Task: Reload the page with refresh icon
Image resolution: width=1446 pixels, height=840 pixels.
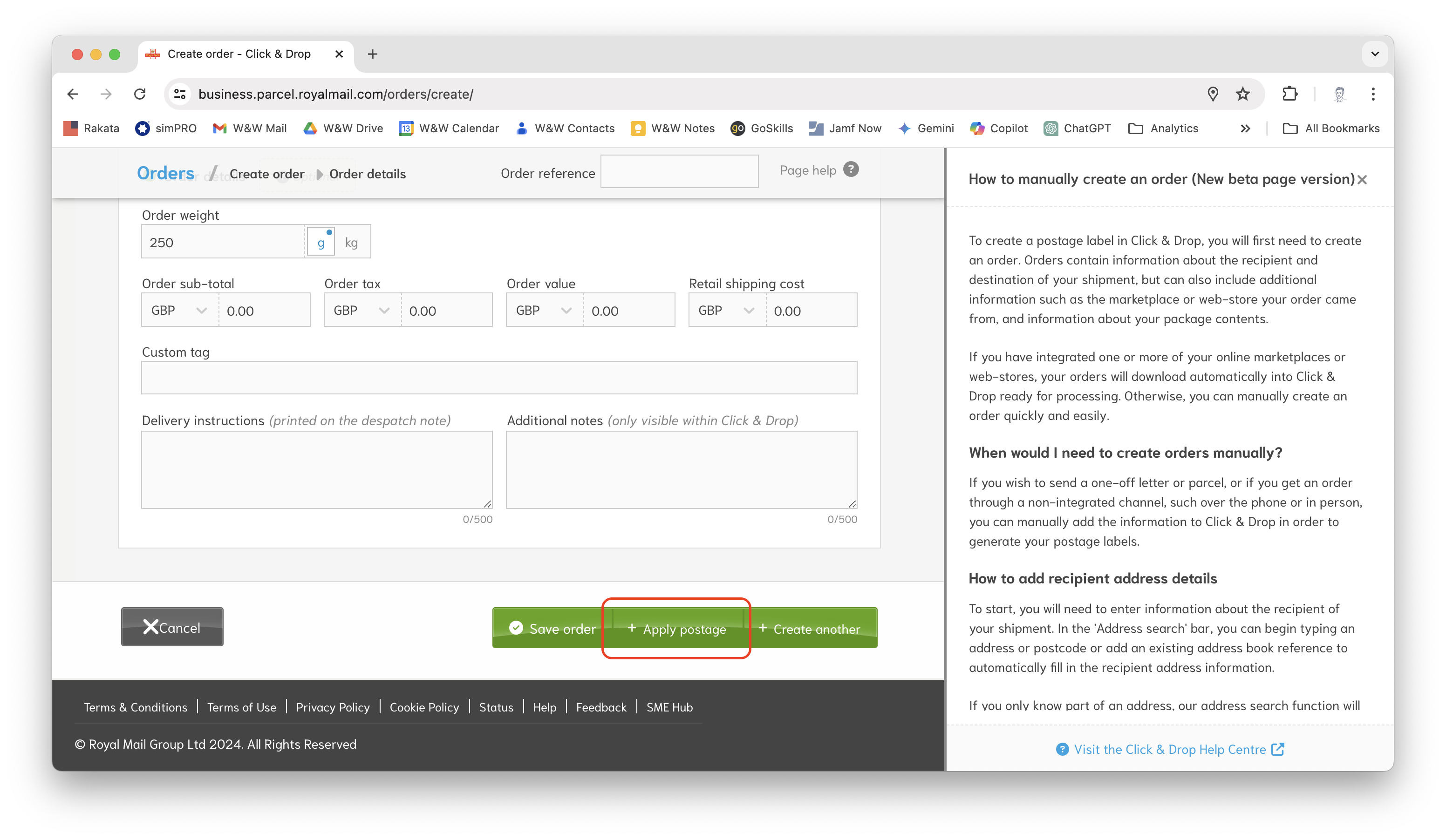Action: (139, 94)
